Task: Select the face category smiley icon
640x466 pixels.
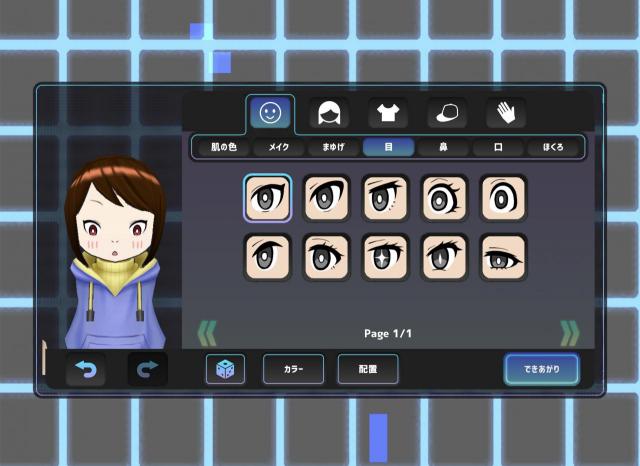Action: coord(270,112)
